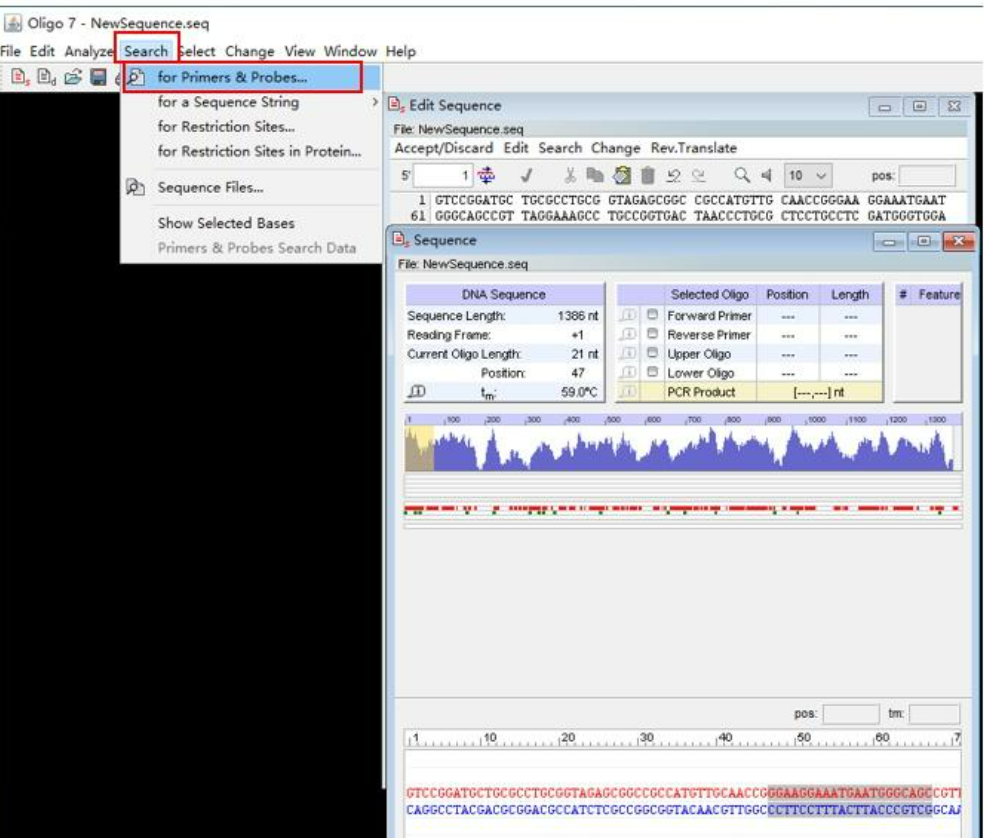Click the highlighted oligo in the red strand
The height and width of the screenshot is (838, 984).
tap(850, 792)
